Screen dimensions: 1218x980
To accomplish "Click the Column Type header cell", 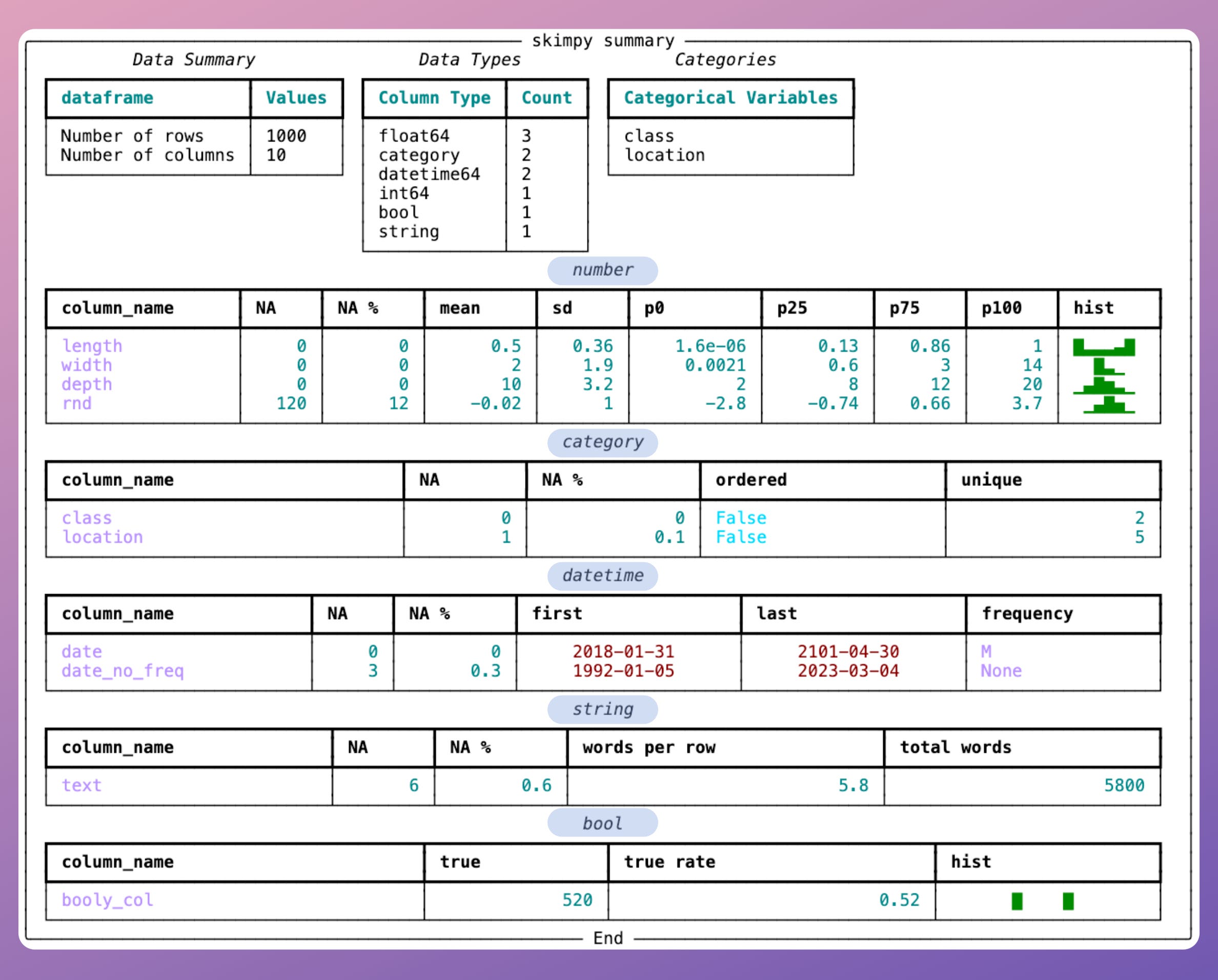I will (x=434, y=98).
